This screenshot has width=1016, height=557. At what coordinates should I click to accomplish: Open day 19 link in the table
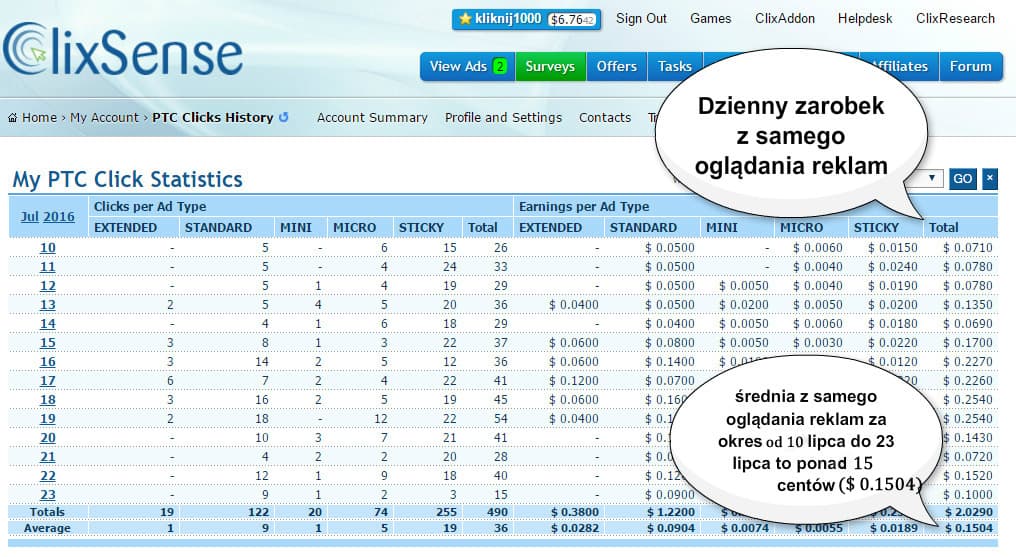point(48,419)
